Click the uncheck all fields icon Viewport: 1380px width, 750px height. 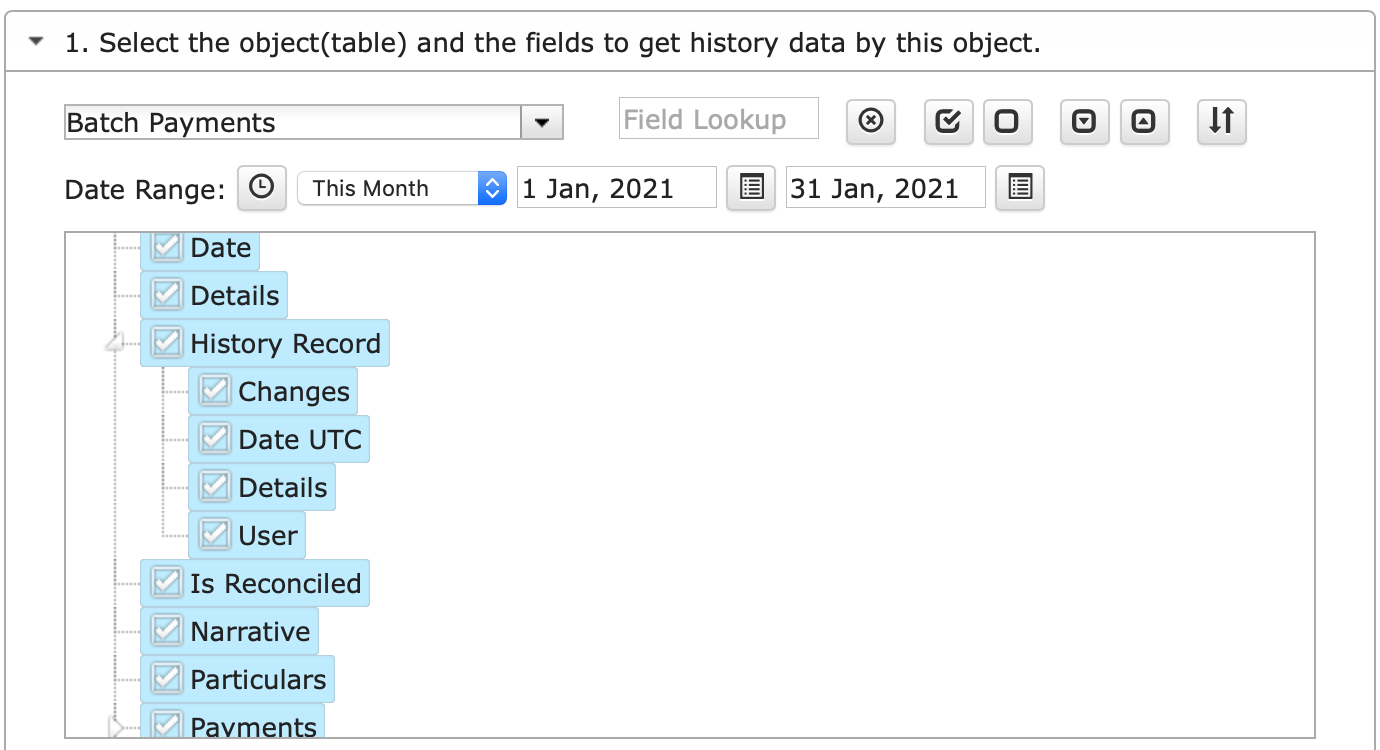click(x=1008, y=122)
